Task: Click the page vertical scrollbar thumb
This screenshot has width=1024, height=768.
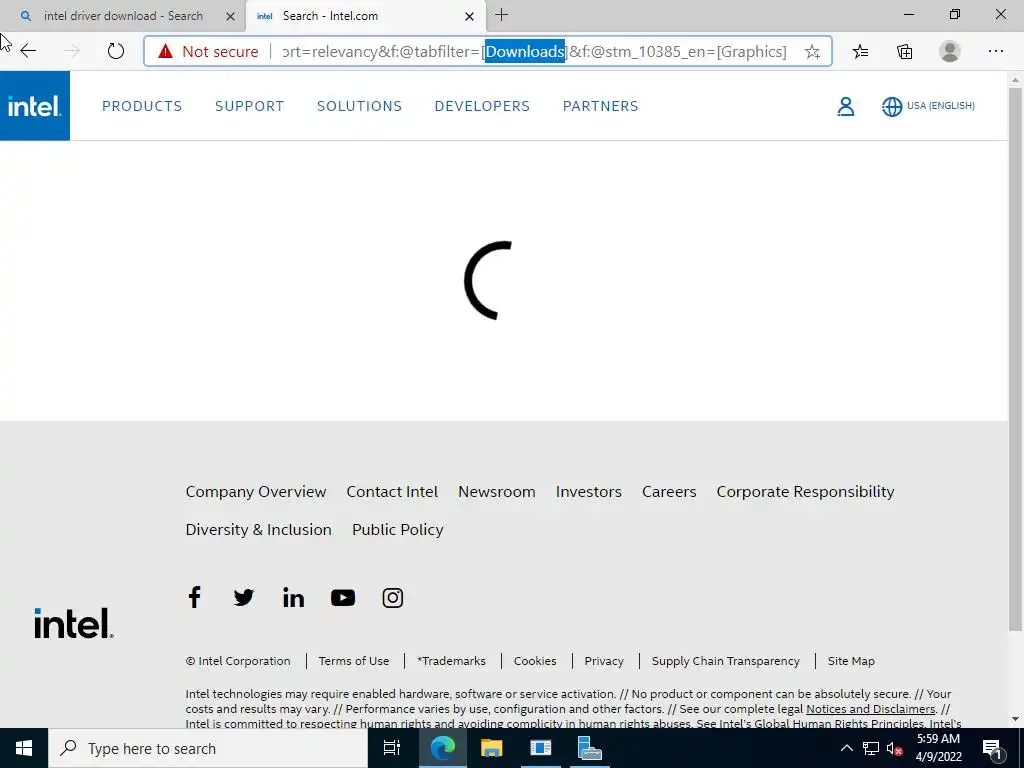Action: point(1015,359)
